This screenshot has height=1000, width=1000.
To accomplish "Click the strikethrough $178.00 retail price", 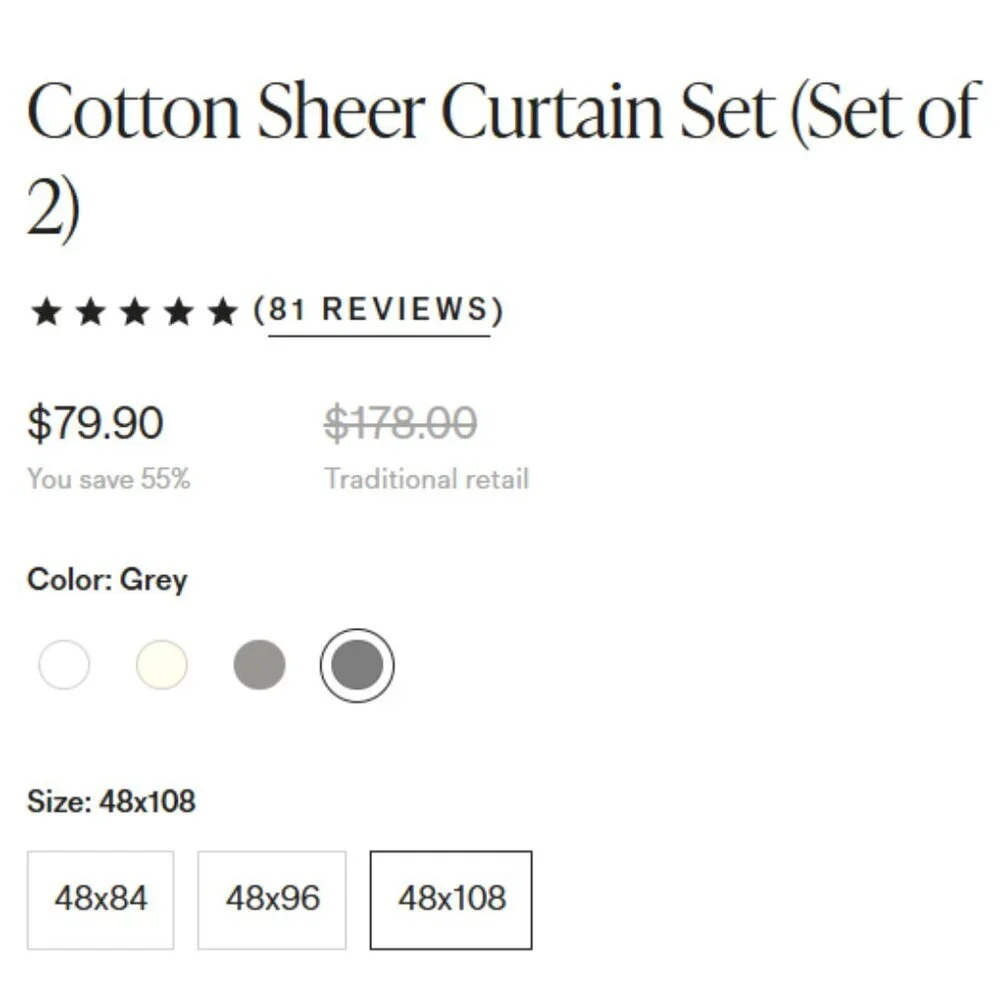I will 399,424.
